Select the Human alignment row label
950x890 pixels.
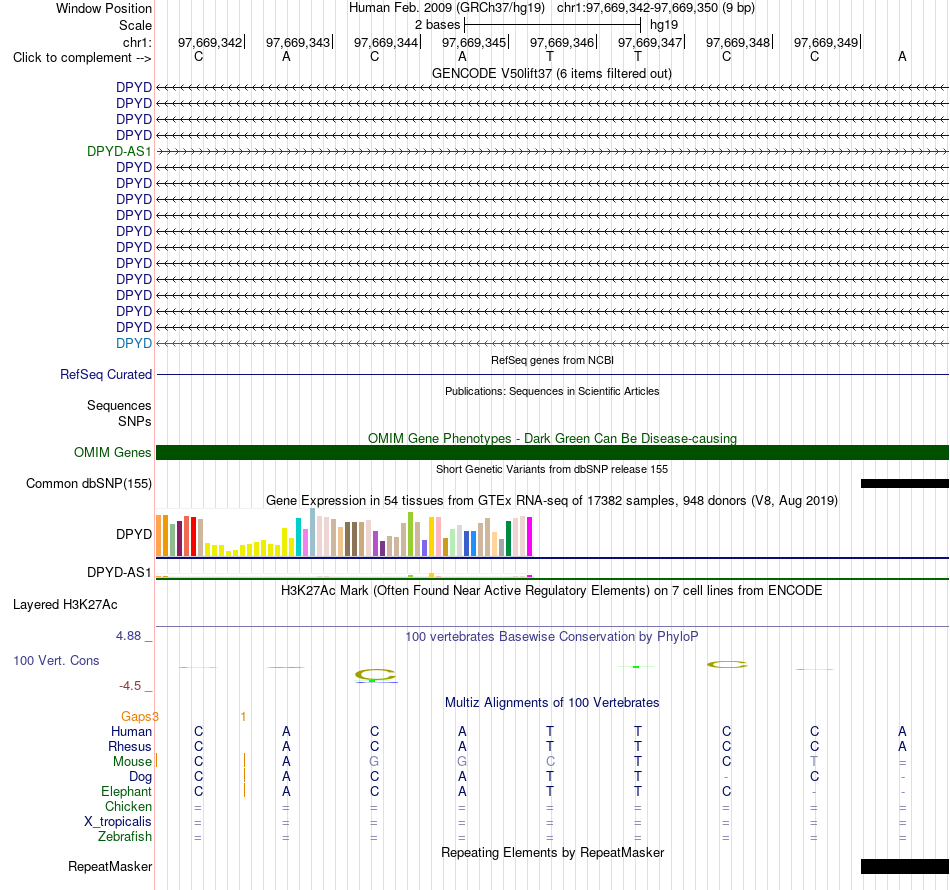(131, 731)
